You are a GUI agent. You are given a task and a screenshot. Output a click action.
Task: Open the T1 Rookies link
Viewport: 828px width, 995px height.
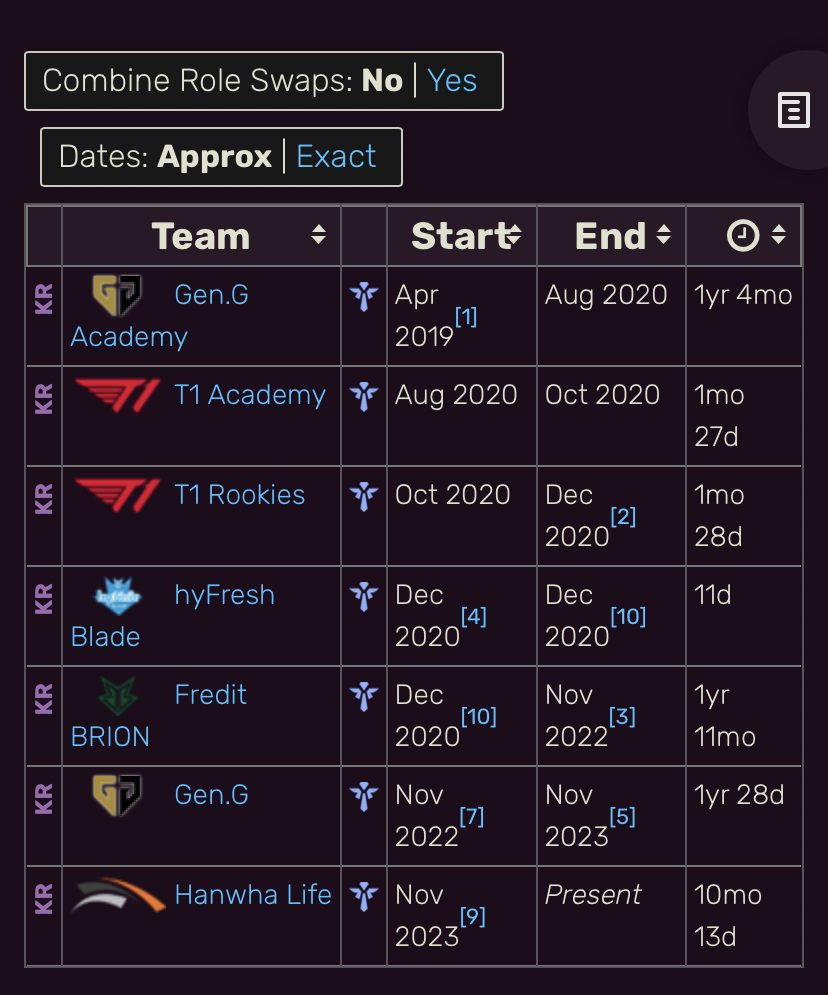240,495
